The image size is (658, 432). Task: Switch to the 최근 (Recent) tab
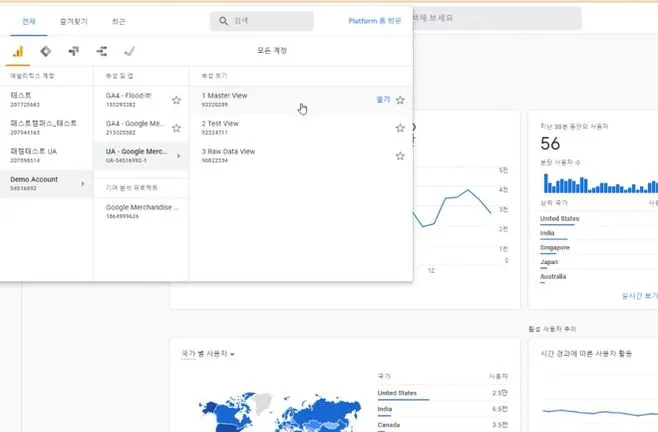coord(118,21)
